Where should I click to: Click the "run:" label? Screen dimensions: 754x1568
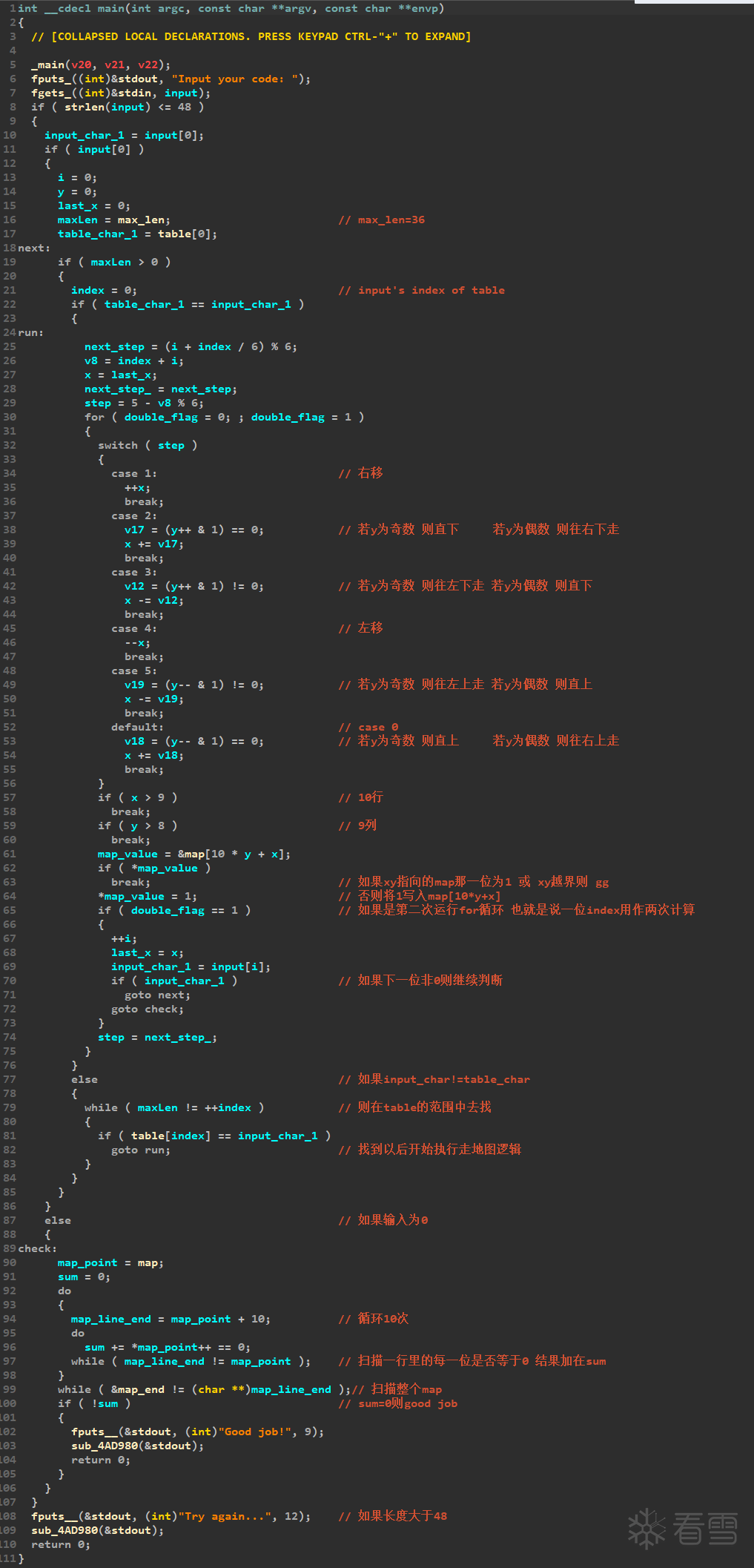tap(30, 332)
